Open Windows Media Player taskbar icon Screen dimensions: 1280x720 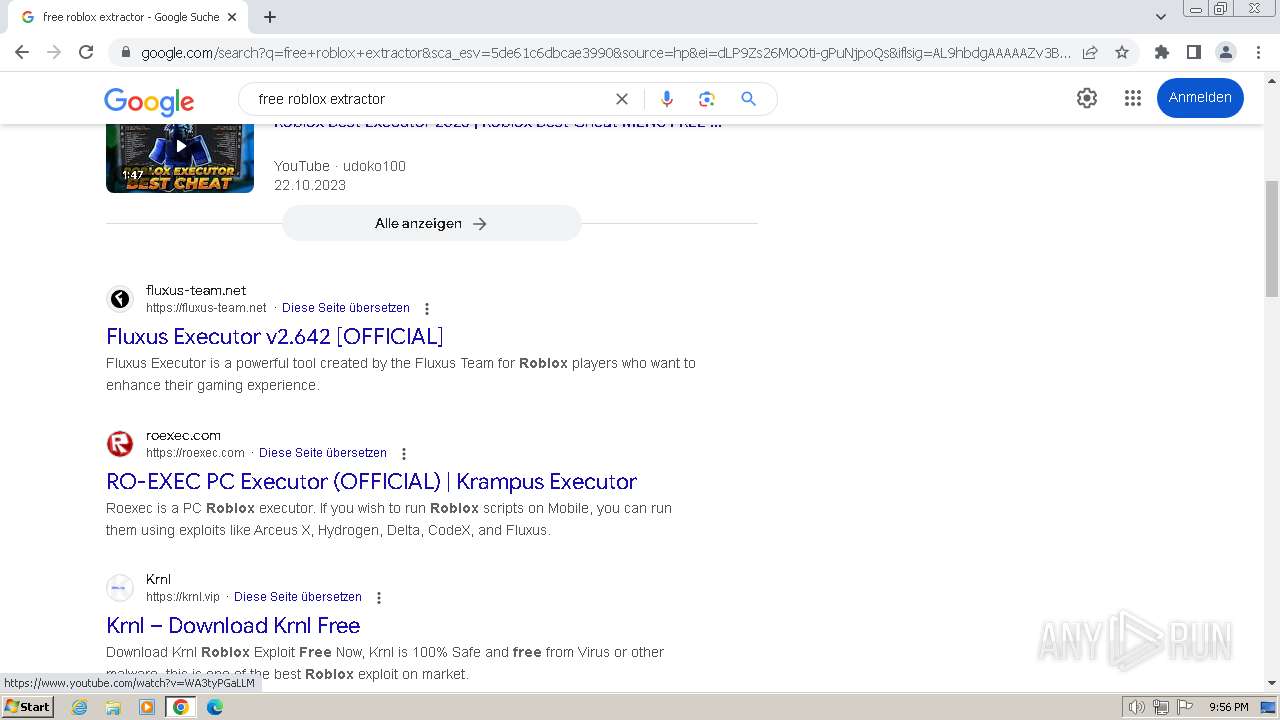(x=147, y=707)
